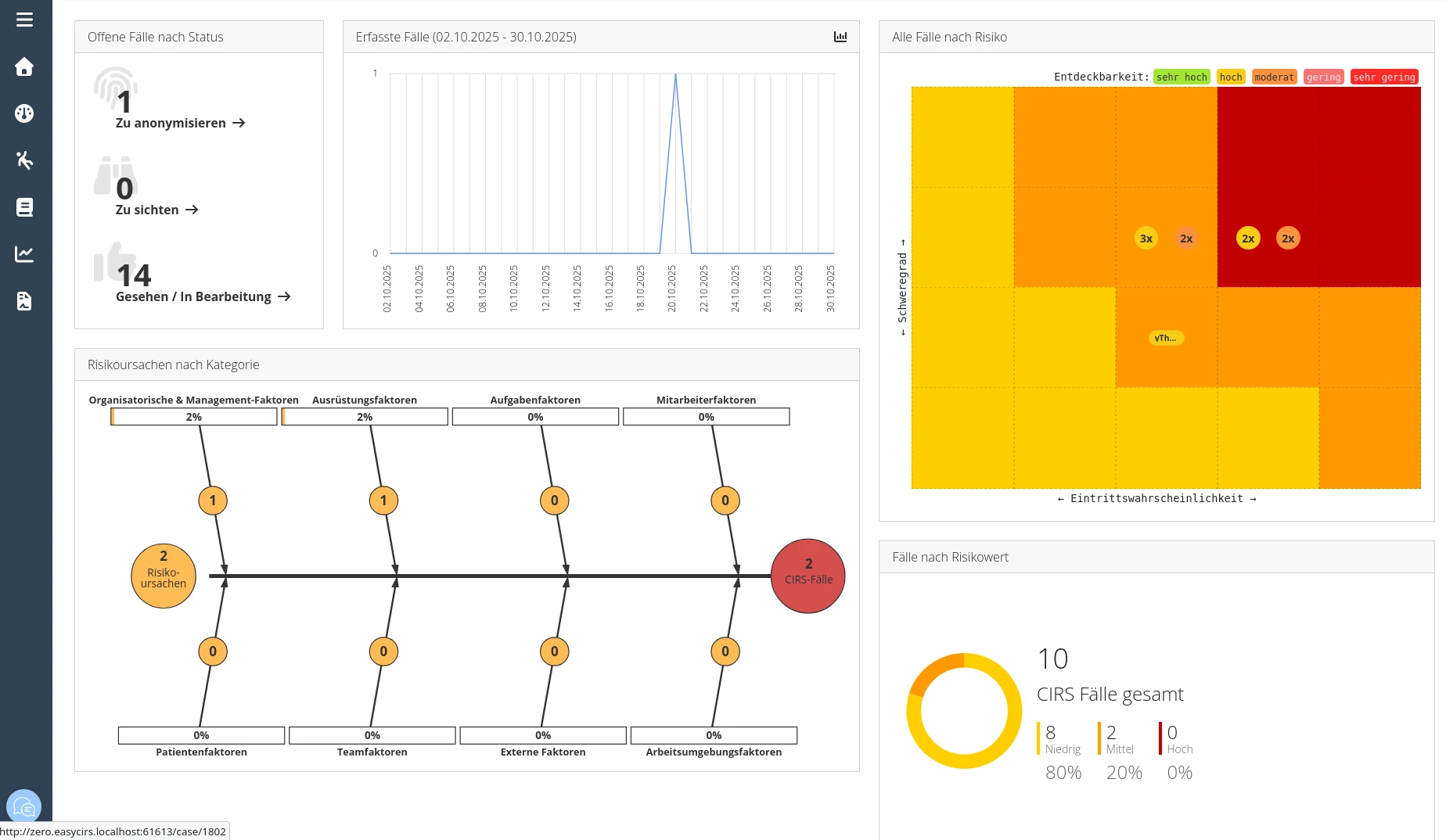Select the '2x' marker in the dark red zone
The width and height of the screenshot is (1446, 840).
tap(1248, 238)
